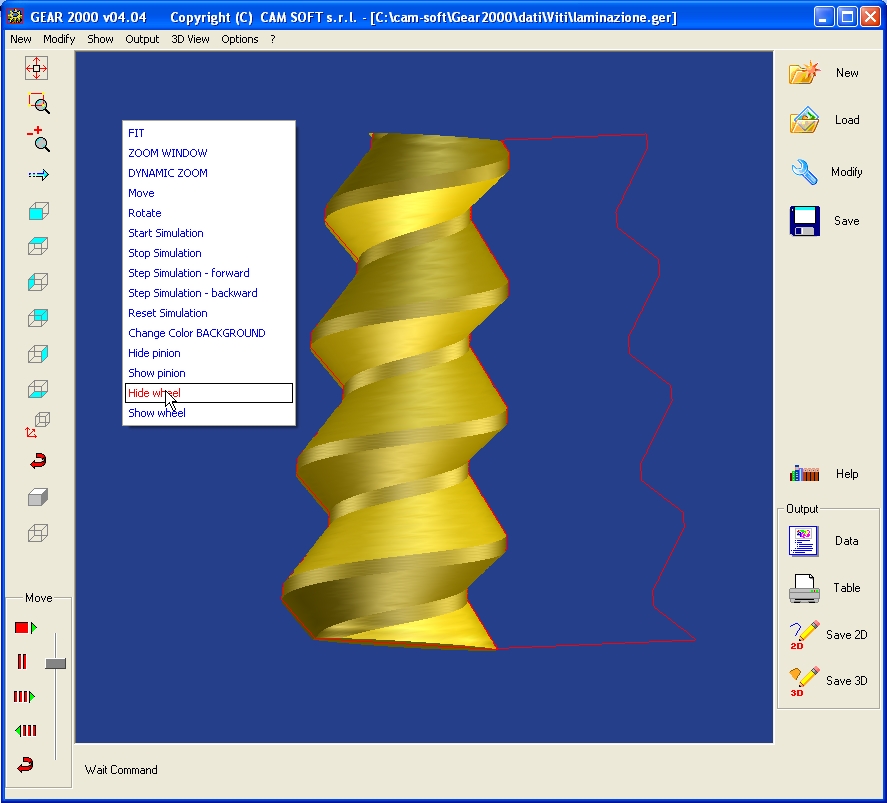This screenshot has width=887, height=803.
Task: Click the Table printer icon
Action: click(804, 588)
